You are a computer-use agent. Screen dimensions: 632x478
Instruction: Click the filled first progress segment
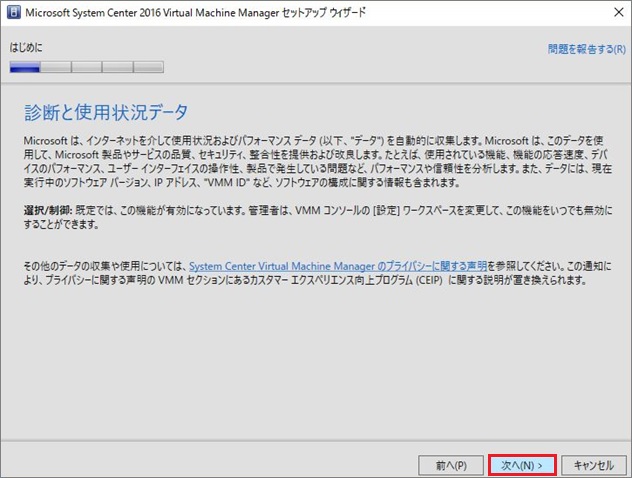click(x=25, y=68)
